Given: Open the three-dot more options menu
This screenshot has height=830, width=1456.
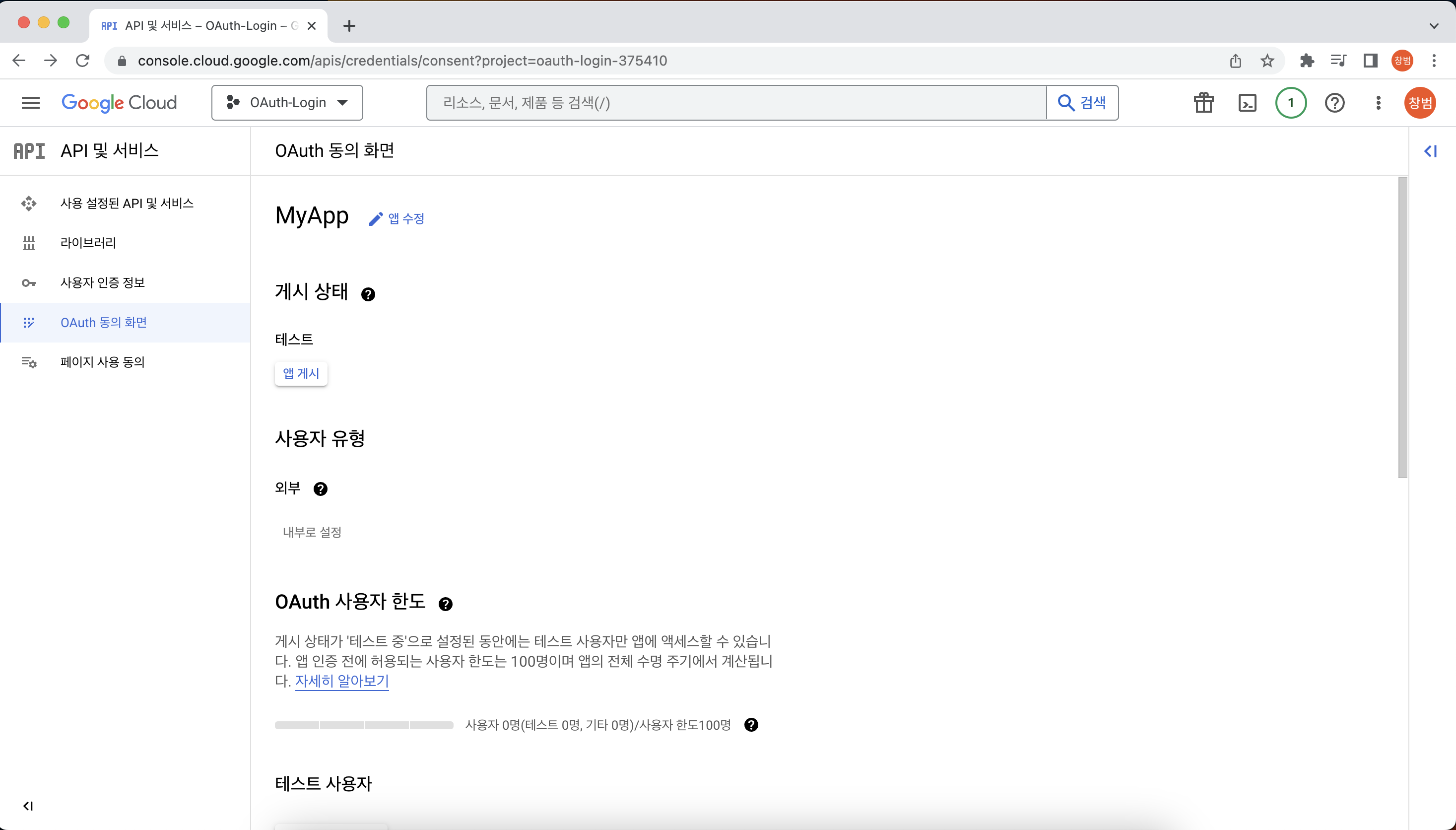Looking at the screenshot, I should [x=1378, y=103].
